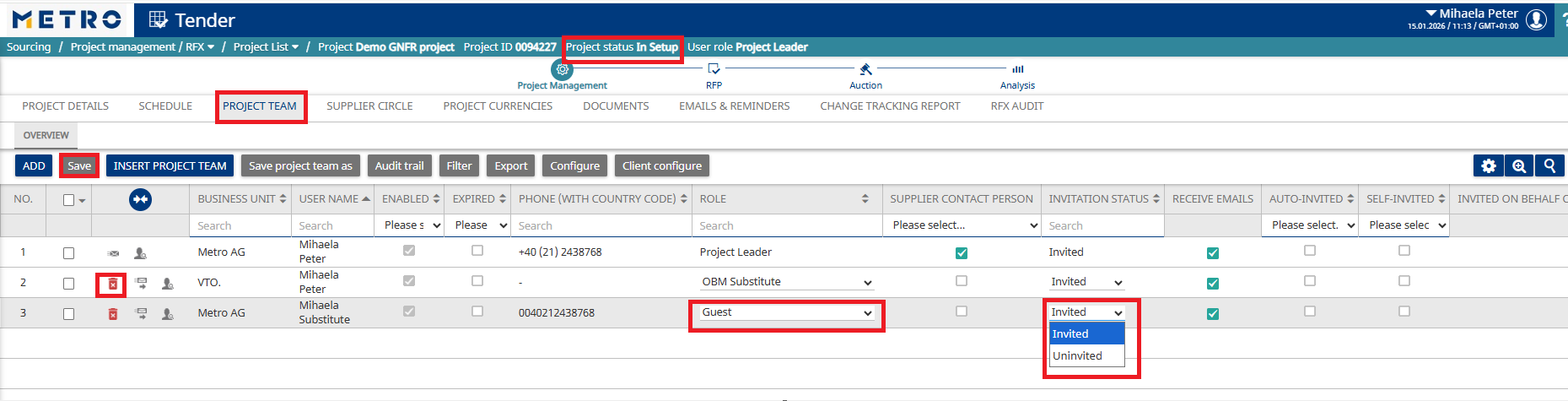Toggle Auto-Invited checkbox in row 3
Viewport: 1568px width, 401px height.
tap(1309, 311)
